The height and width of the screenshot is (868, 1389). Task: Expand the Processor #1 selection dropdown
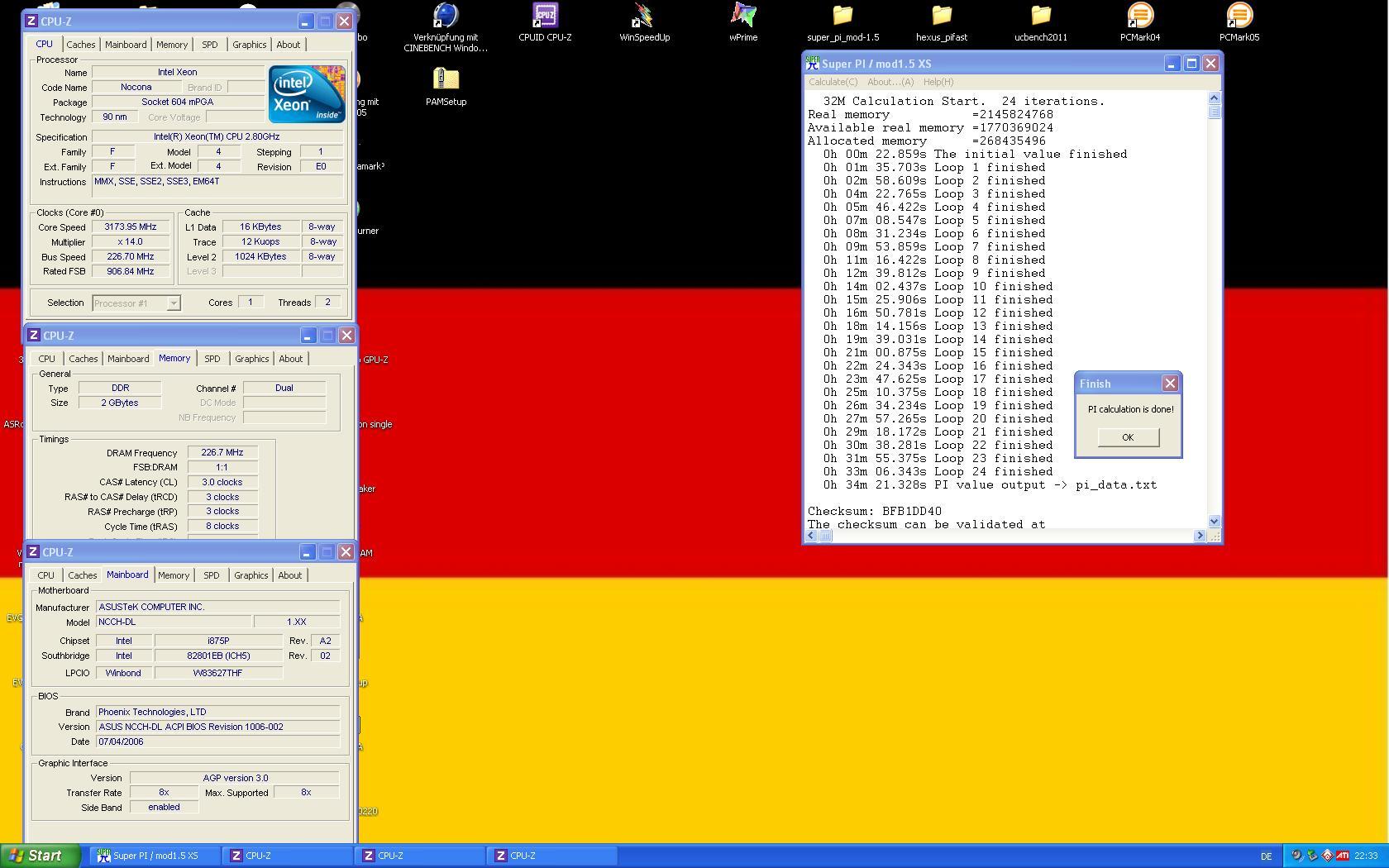click(174, 303)
